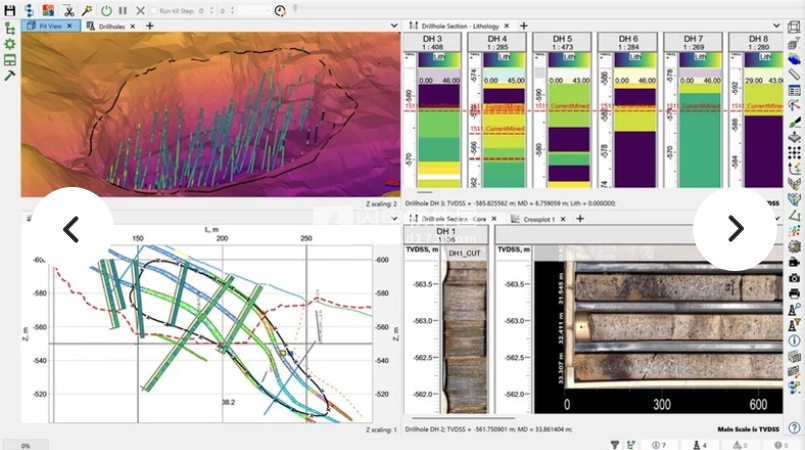Click the DH1_CUT column header
805x450 pixels.
coord(464,253)
